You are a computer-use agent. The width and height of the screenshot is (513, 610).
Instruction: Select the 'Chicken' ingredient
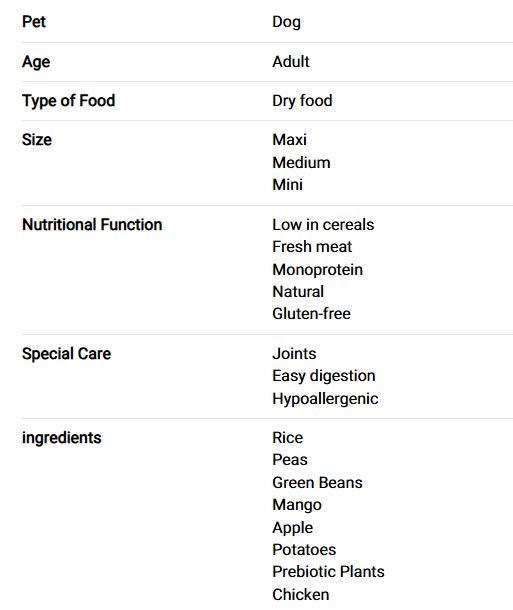pos(301,595)
